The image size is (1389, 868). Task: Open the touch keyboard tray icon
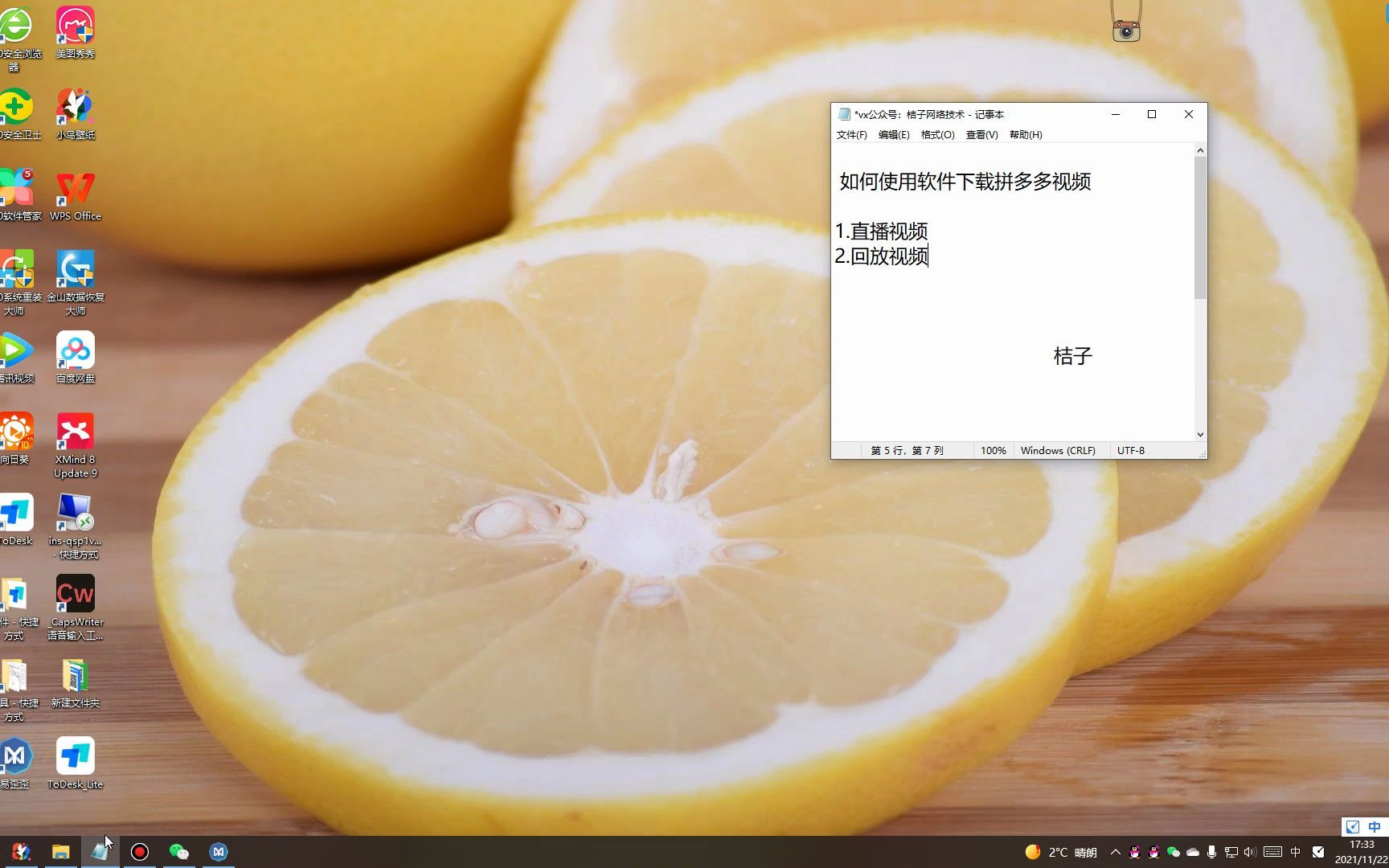pyautogui.click(x=1272, y=852)
